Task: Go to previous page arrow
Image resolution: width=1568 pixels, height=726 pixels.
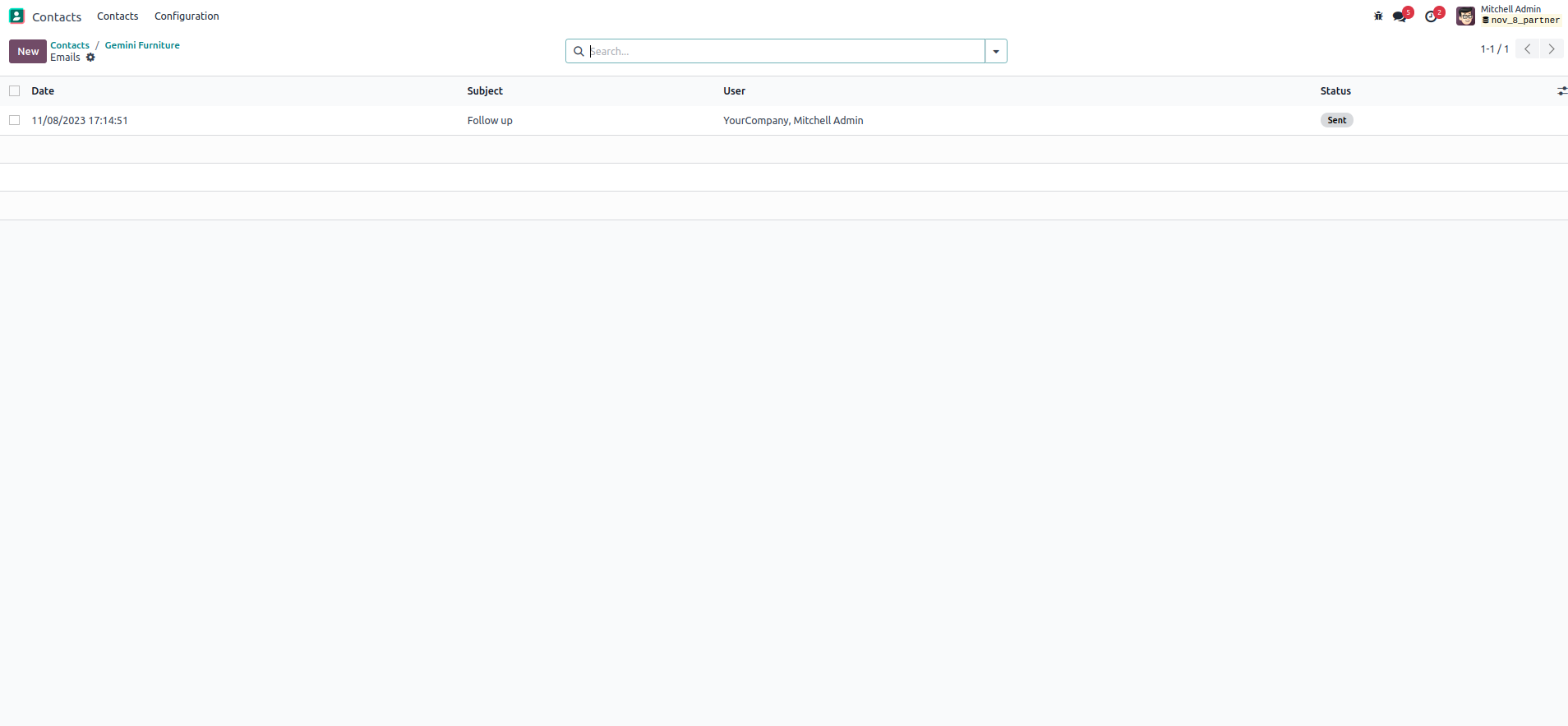Action: pos(1527,49)
